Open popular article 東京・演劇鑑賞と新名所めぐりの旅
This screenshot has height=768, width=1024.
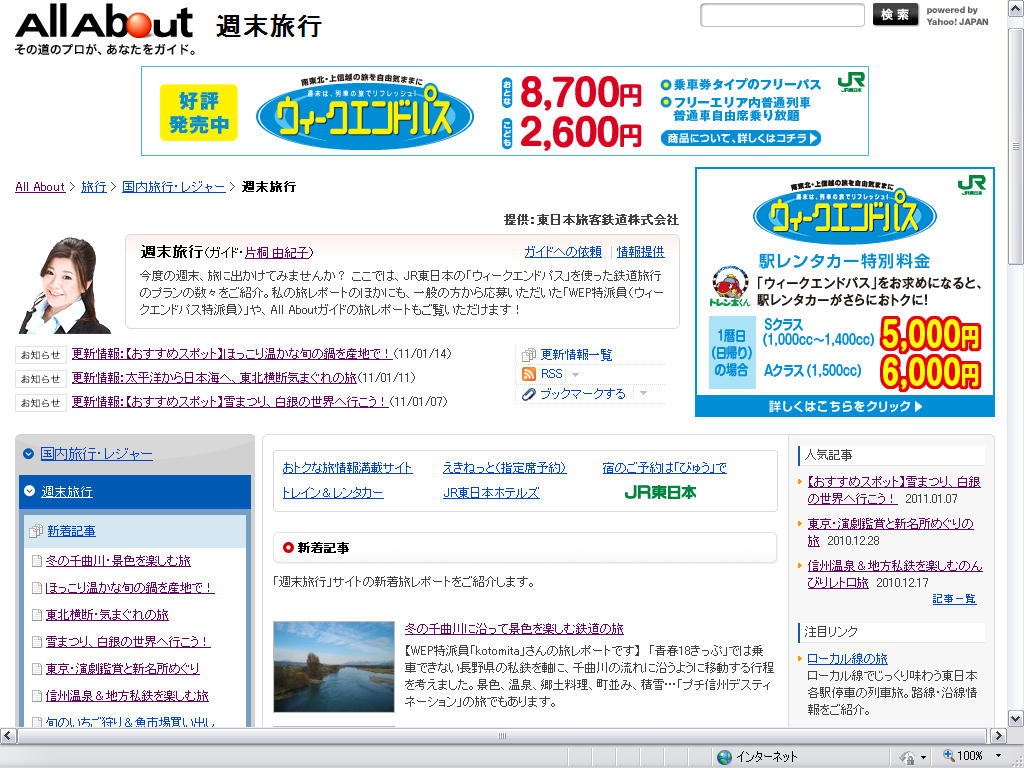click(890, 532)
